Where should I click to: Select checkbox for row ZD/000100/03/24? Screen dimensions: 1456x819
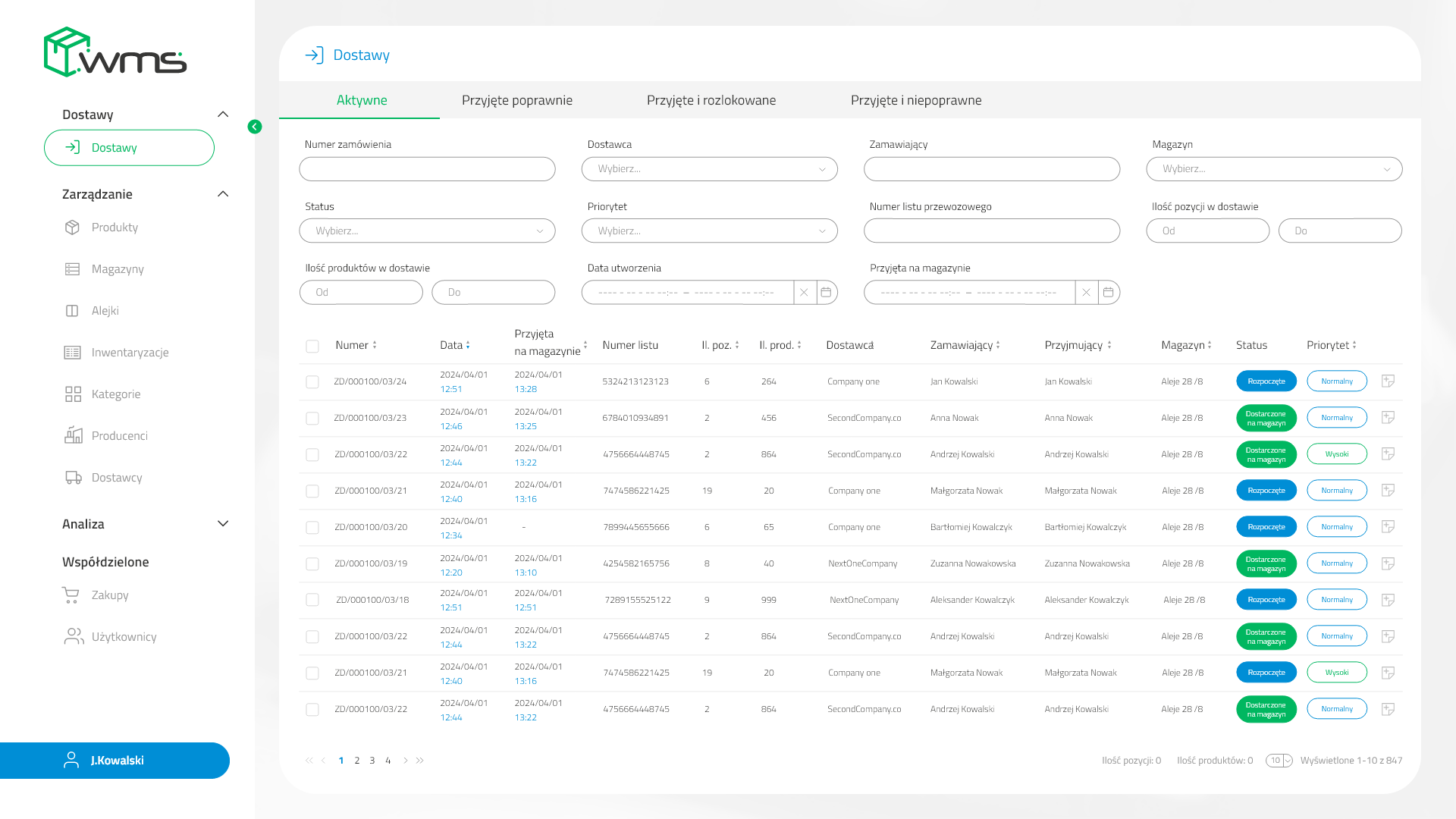312,382
